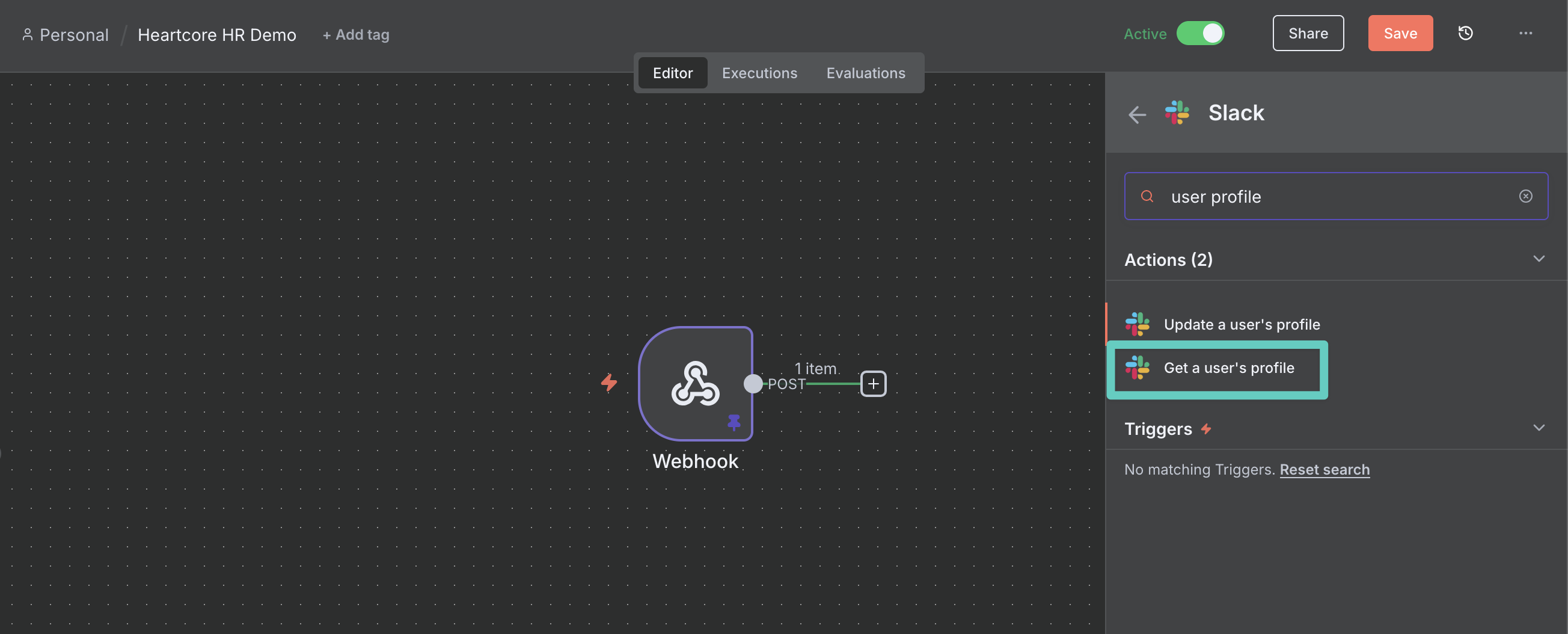Collapse the Triggers section
The width and height of the screenshot is (1568, 634).
[x=1538, y=428]
